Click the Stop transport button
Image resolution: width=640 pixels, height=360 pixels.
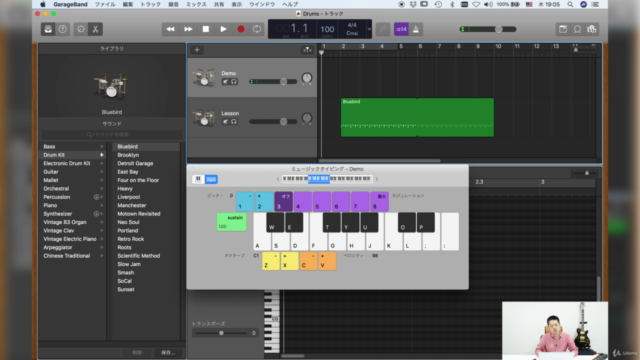point(206,29)
